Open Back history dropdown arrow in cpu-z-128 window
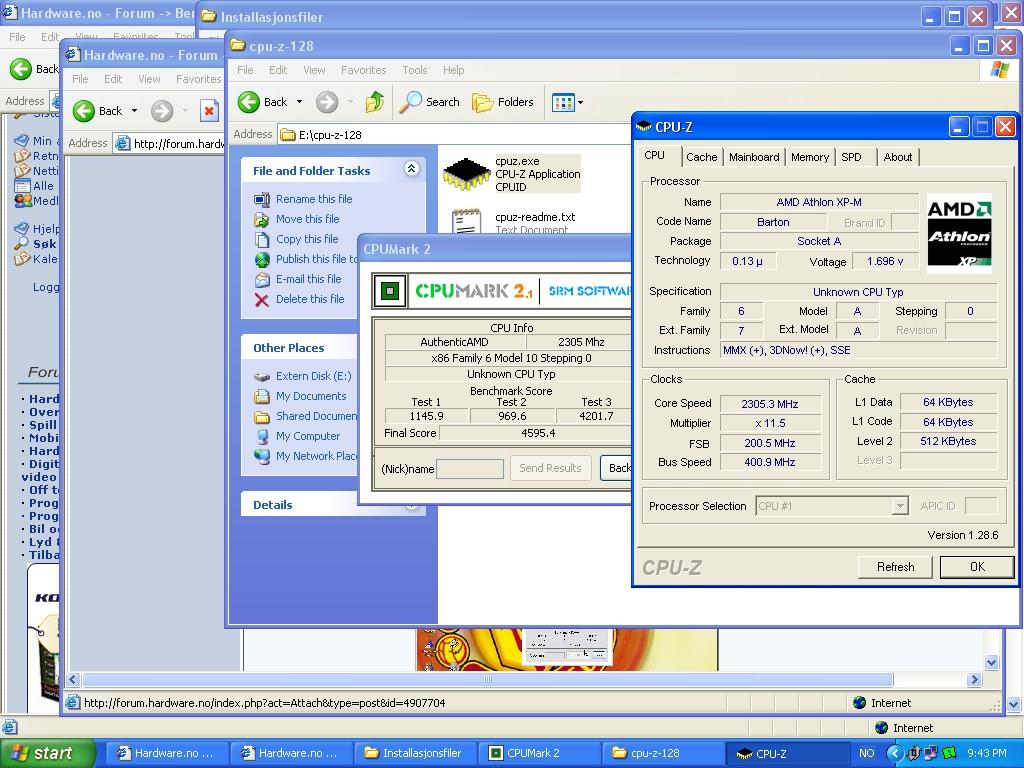 300,102
